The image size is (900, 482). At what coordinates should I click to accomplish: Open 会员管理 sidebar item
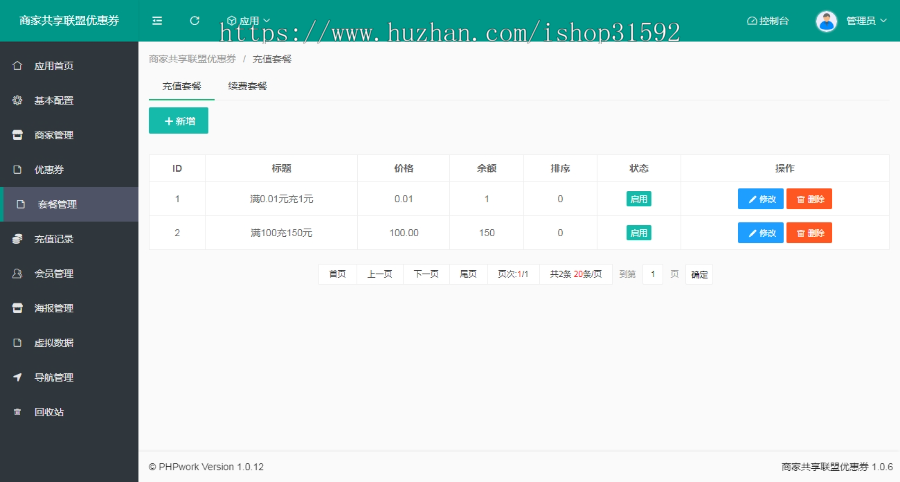(x=54, y=274)
